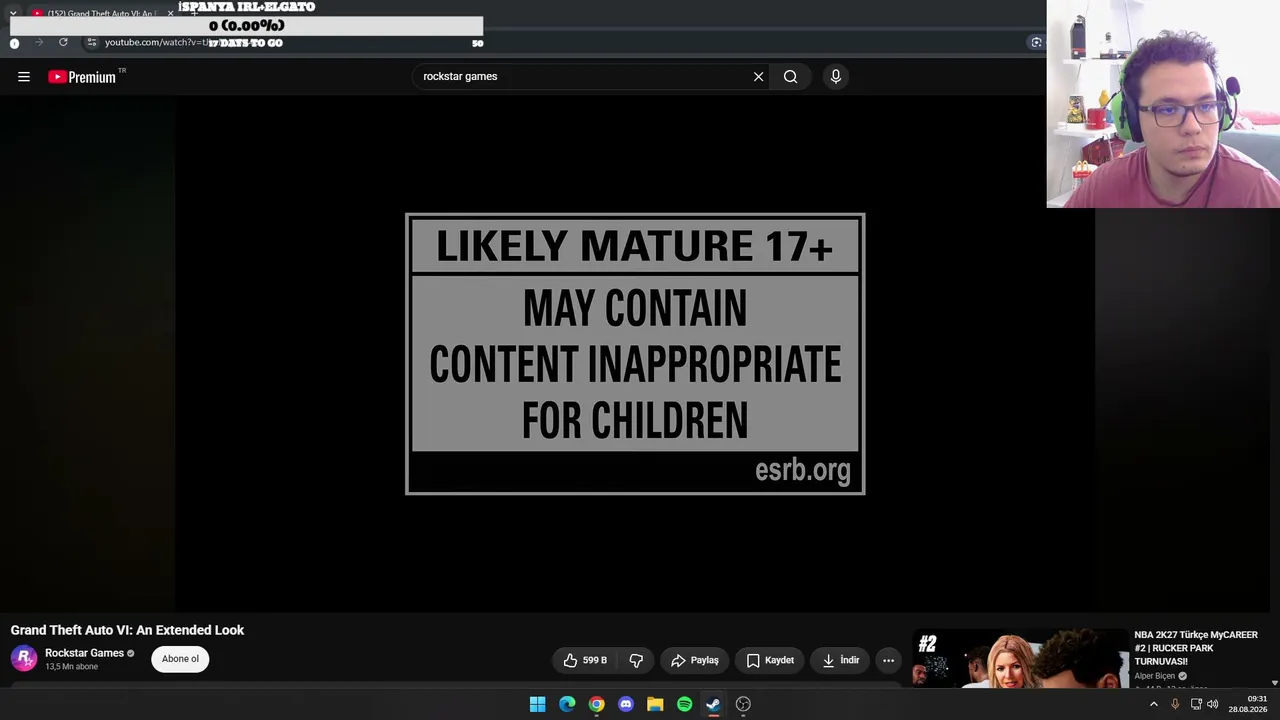The image size is (1280, 720).
Task: Like the video with 599 B likes
Action: click(x=585, y=660)
